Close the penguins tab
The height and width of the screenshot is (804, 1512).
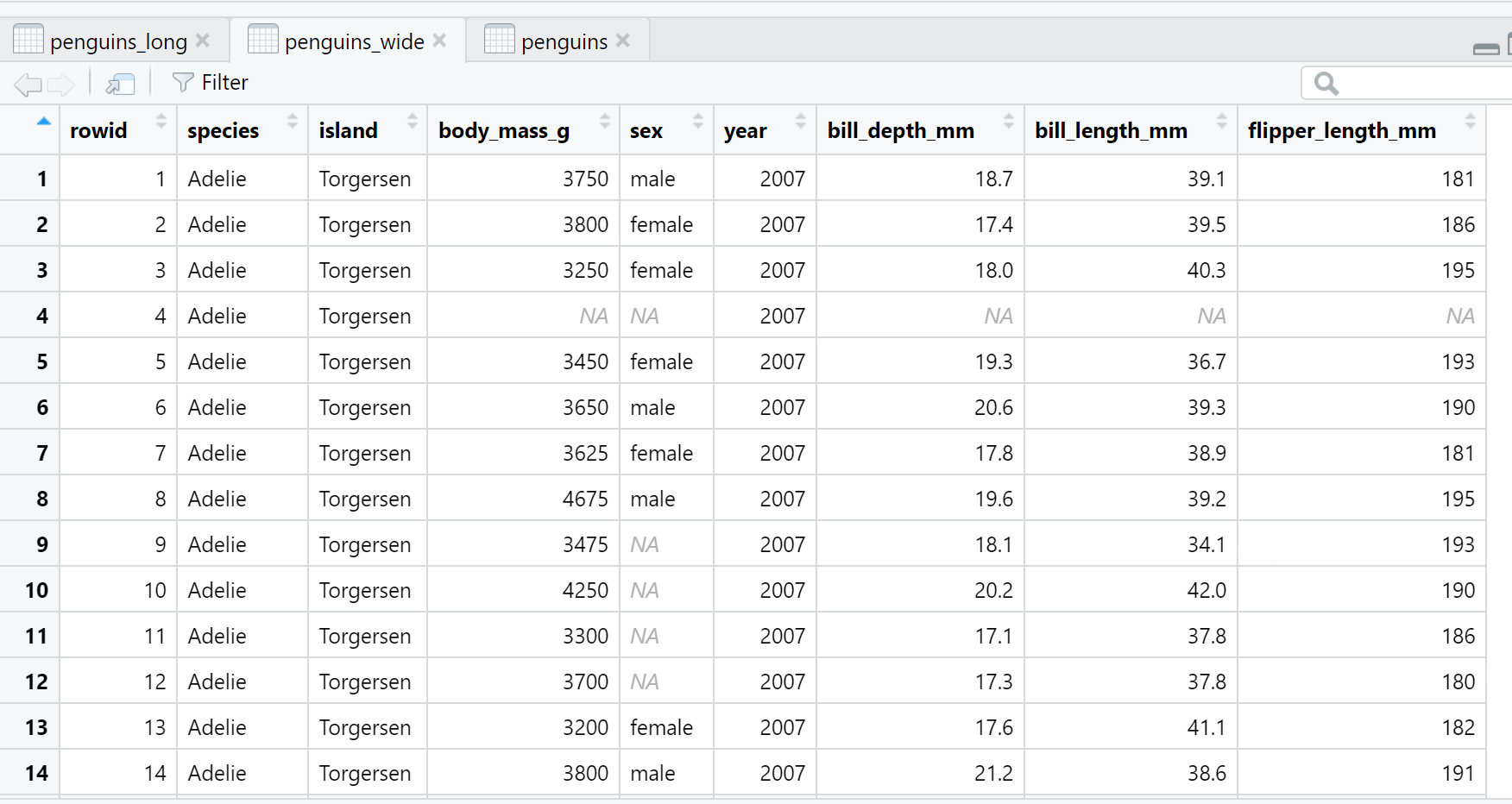click(x=623, y=41)
